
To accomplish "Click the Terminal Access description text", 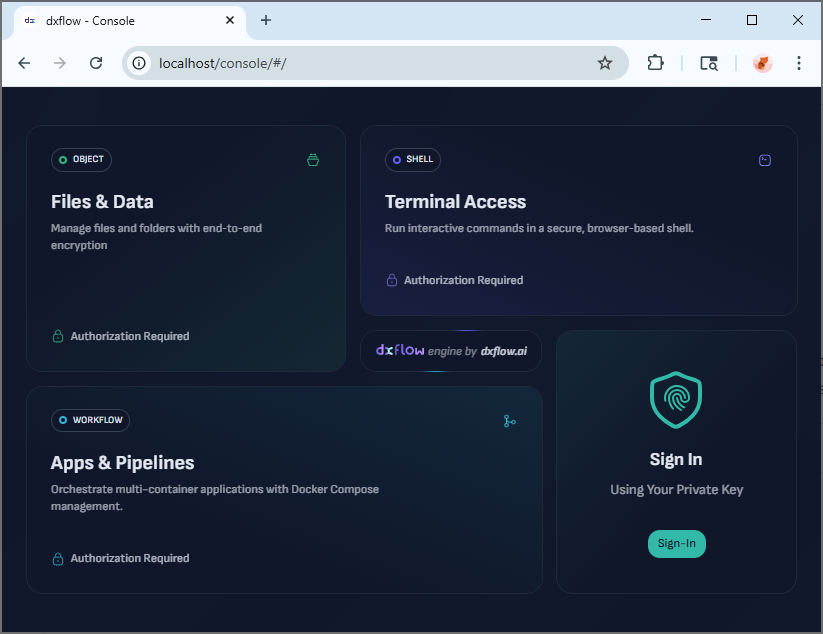I will point(539,228).
